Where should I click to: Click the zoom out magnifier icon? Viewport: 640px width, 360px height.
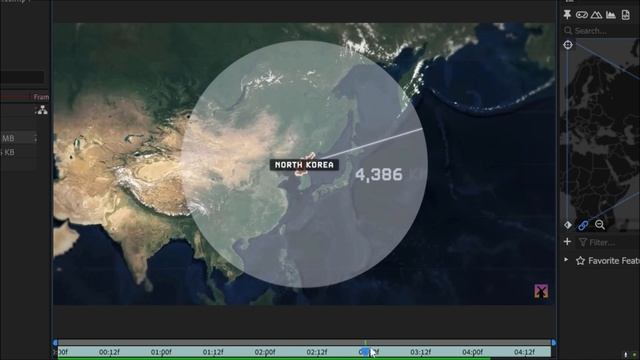[x=600, y=224]
